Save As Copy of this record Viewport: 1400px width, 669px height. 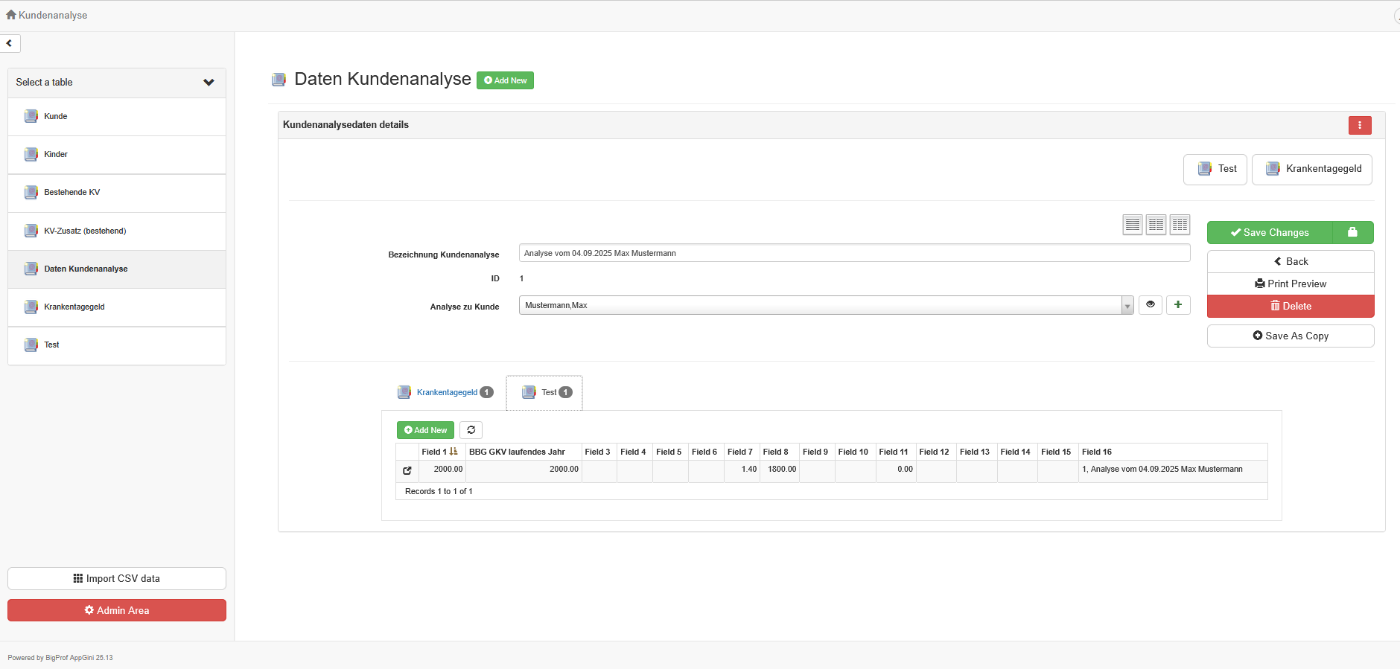[1290, 336]
